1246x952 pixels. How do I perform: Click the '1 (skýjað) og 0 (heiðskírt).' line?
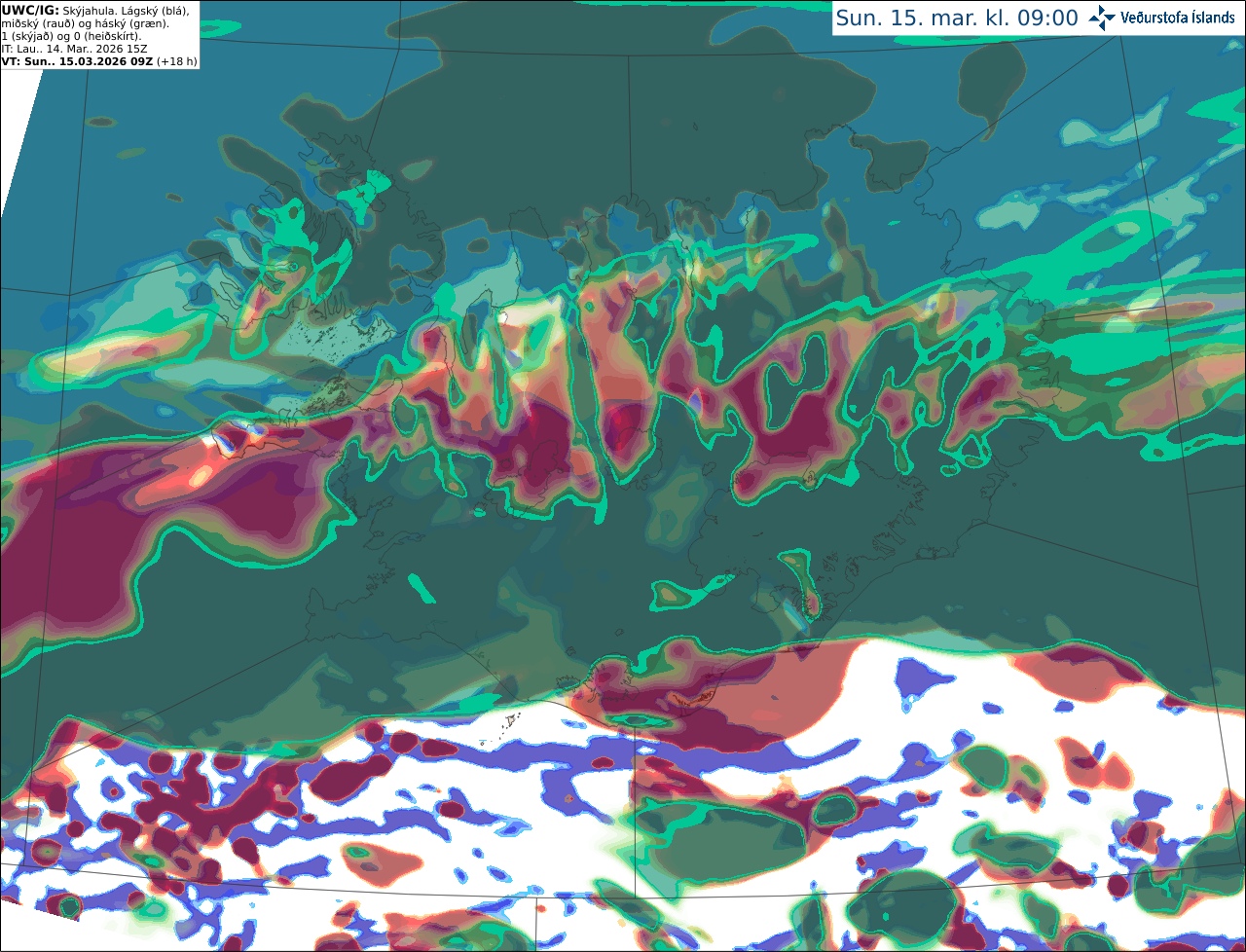(71, 36)
